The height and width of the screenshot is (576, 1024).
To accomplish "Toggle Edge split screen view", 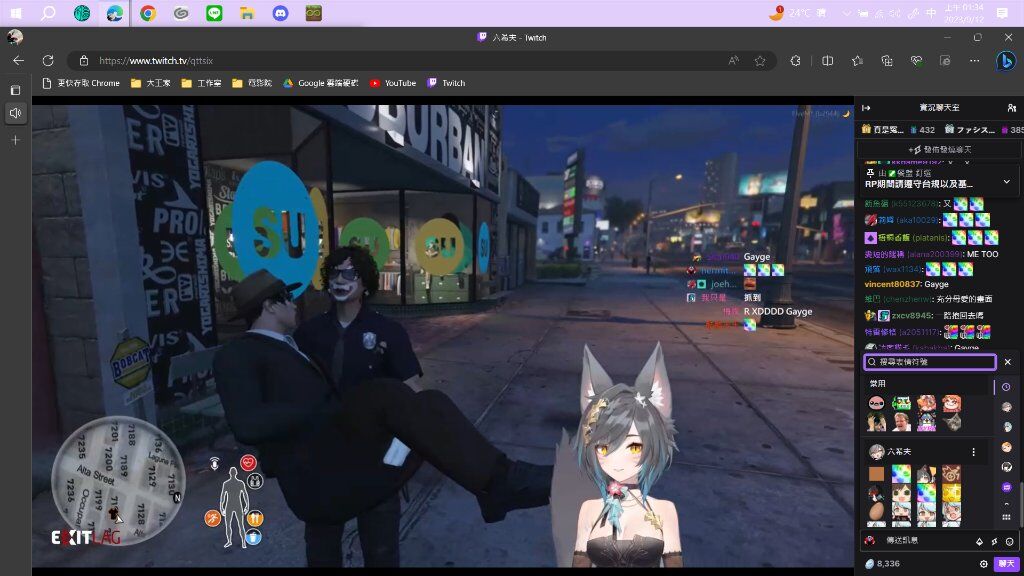I will tap(827, 61).
